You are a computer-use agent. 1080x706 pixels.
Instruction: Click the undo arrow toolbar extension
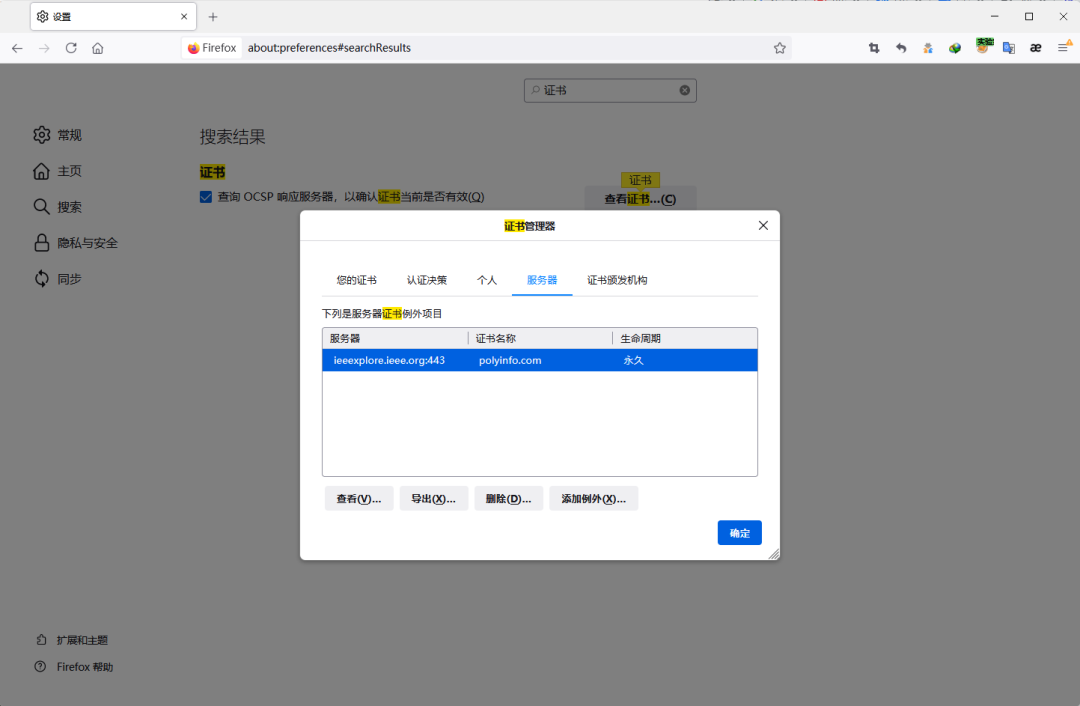pyautogui.click(x=901, y=48)
